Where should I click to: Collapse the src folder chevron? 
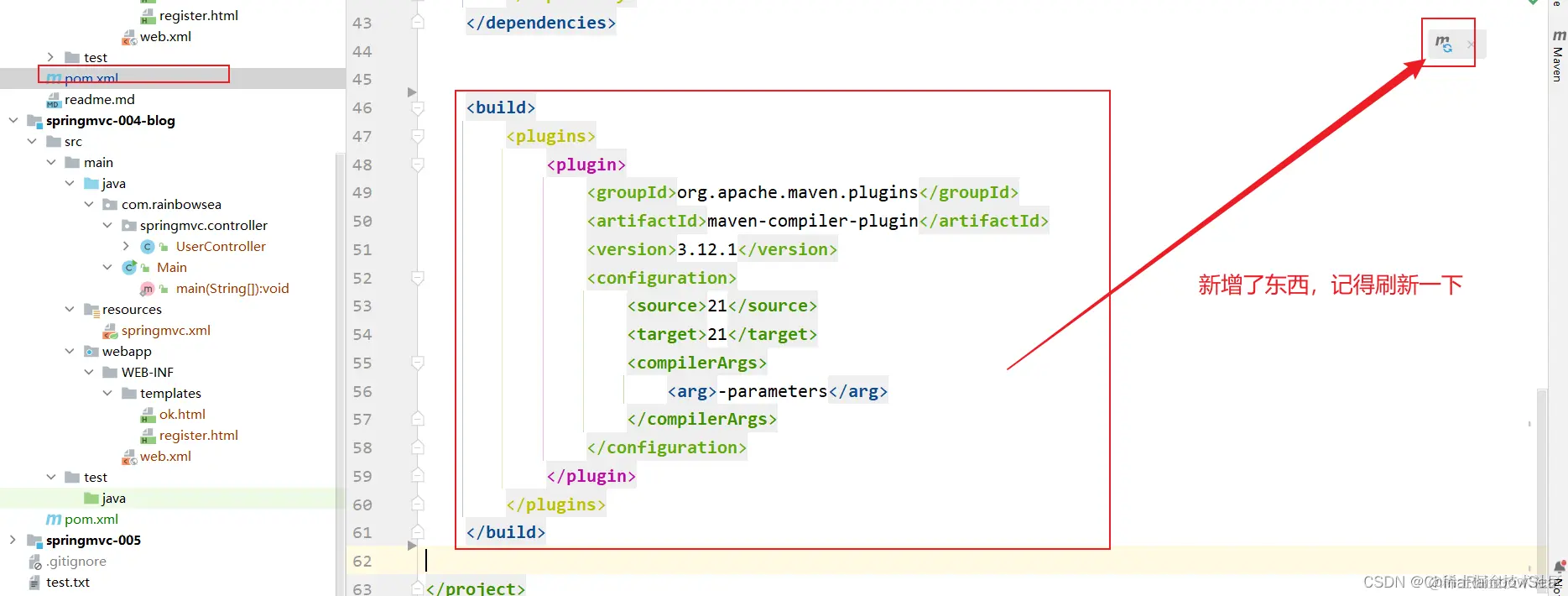point(32,141)
